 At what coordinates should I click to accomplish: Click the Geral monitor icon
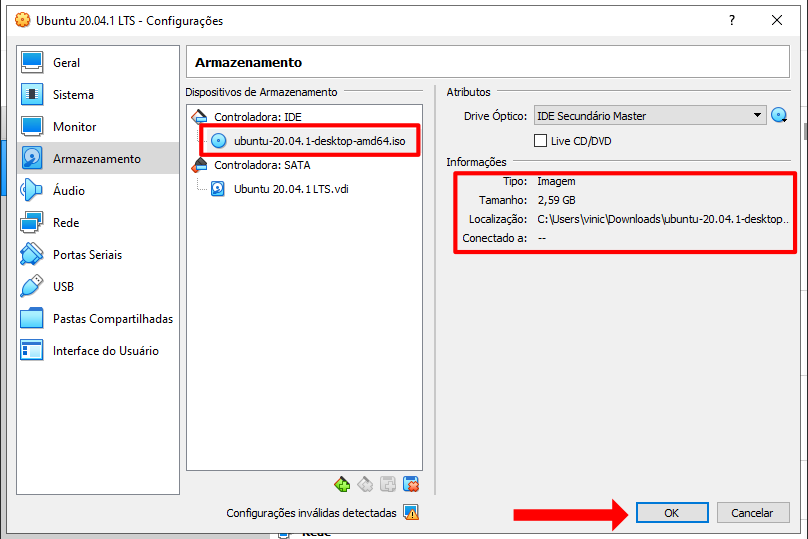point(32,62)
